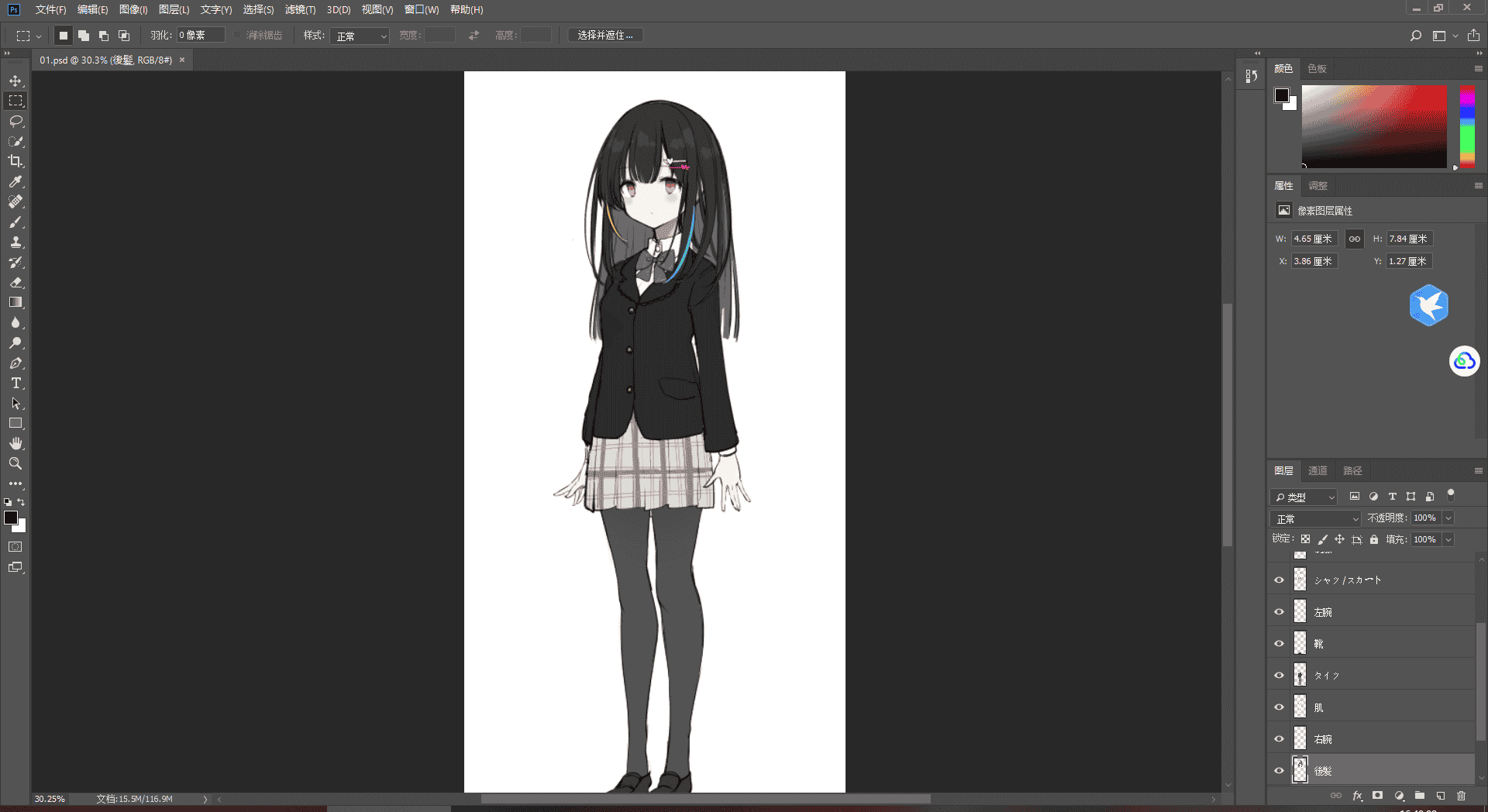The image size is (1488, 812).
Task: Click the delete layer trash icon
Action: coord(1461,796)
